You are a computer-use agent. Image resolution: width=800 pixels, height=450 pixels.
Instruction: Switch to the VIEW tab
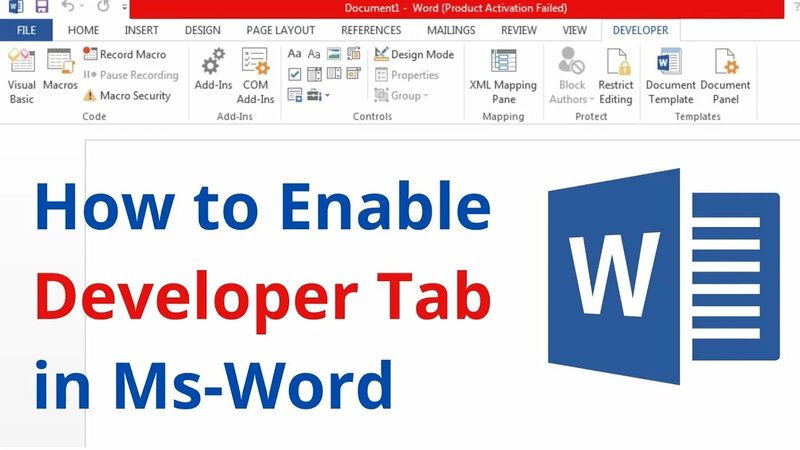pos(574,30)
